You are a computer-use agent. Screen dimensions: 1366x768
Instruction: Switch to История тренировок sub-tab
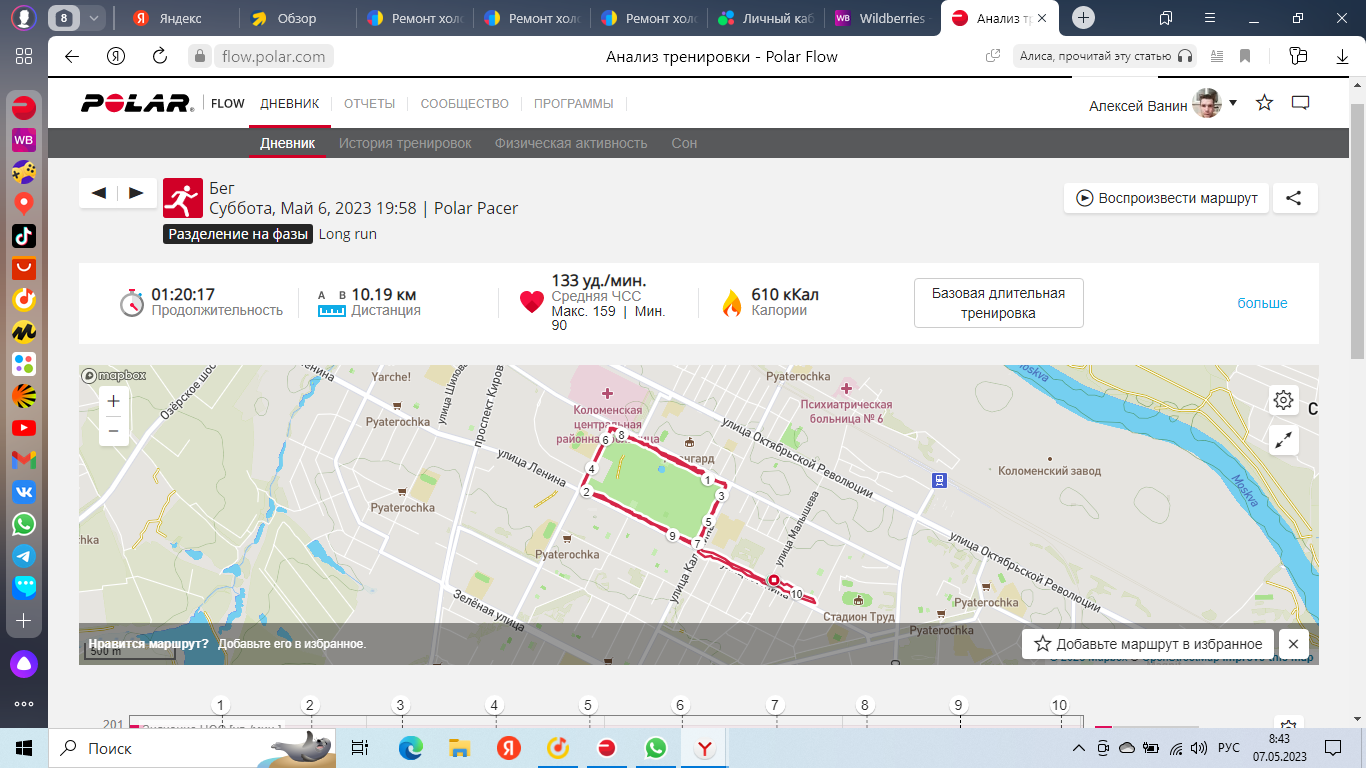(x=405, y=143)
